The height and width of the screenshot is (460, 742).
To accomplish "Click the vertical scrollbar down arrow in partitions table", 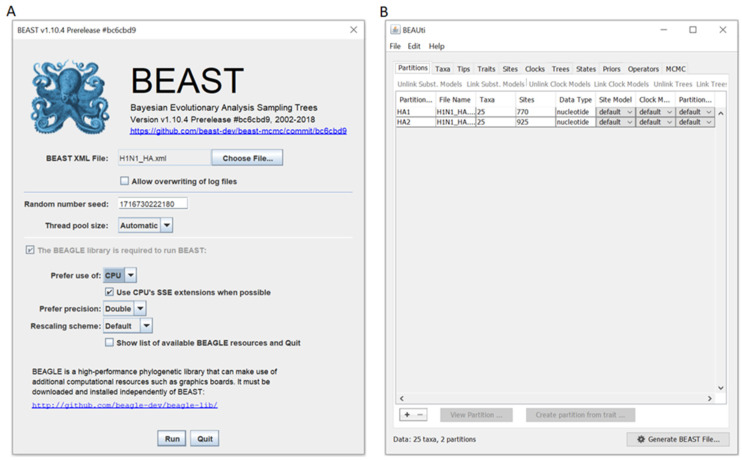I will click(x=720, y=388).
